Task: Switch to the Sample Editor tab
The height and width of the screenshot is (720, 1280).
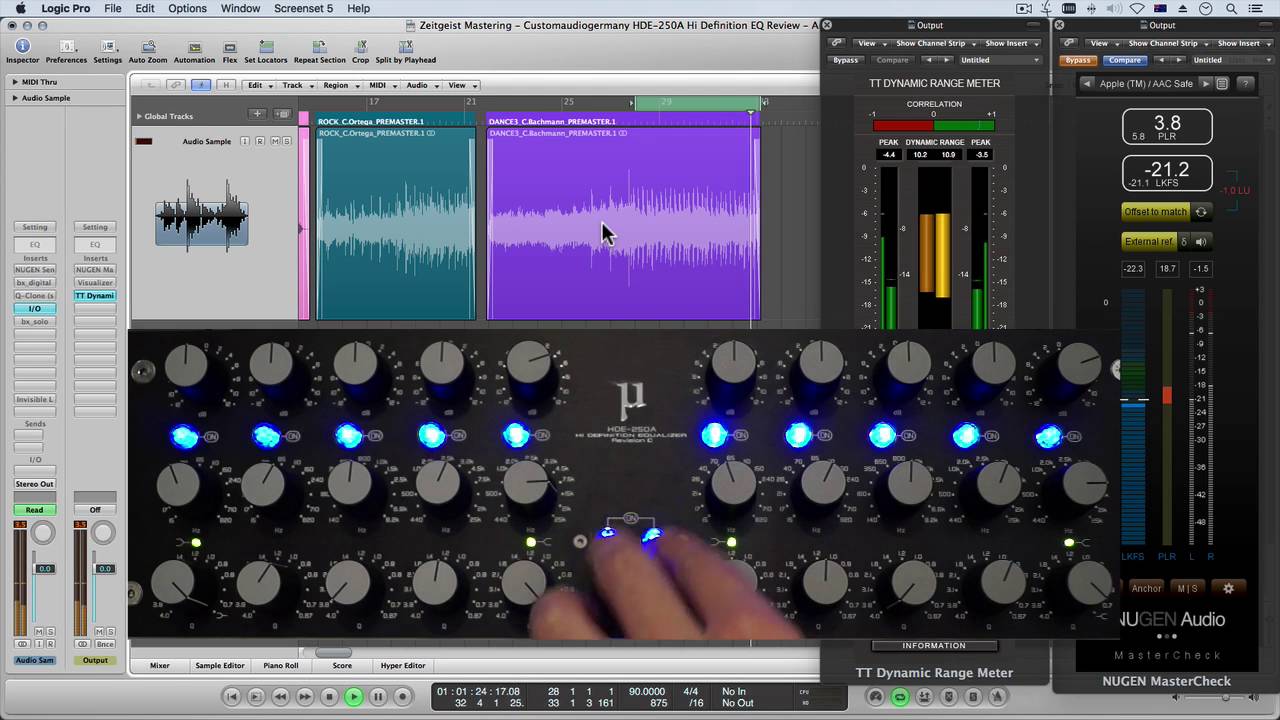Action: pos(220,665)
